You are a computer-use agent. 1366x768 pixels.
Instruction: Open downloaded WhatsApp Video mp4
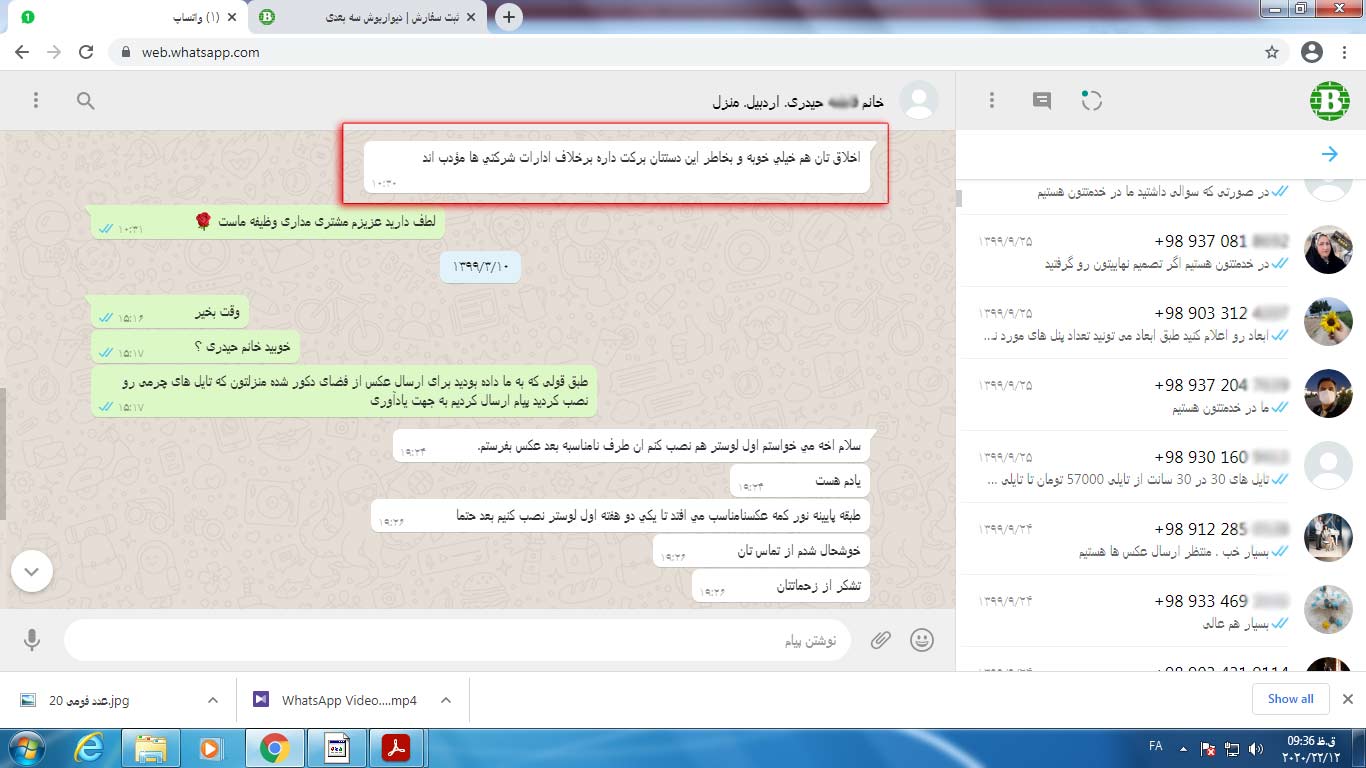[335, 700]
